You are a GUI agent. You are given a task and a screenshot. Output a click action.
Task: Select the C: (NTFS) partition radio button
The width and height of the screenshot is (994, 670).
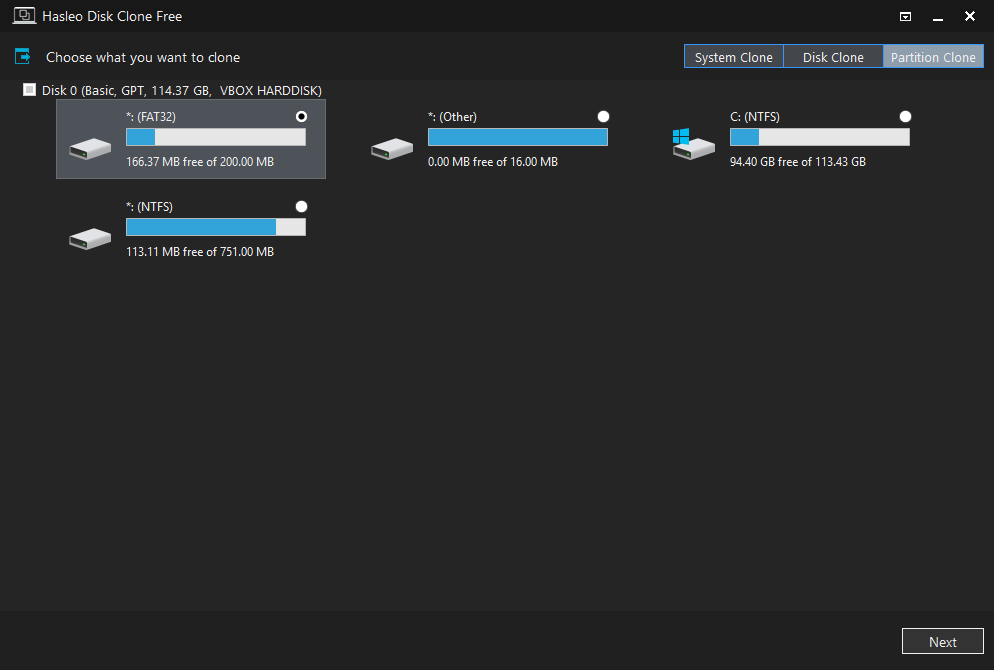coord(905,117)
